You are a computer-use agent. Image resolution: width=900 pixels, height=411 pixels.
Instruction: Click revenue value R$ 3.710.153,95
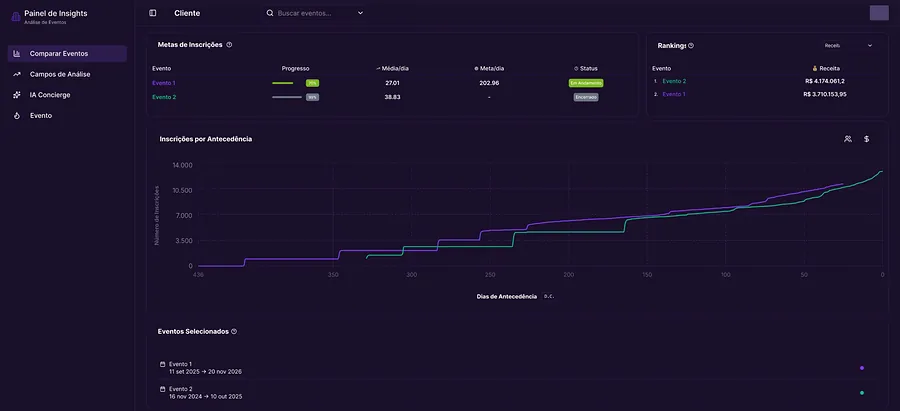point(825,94)
